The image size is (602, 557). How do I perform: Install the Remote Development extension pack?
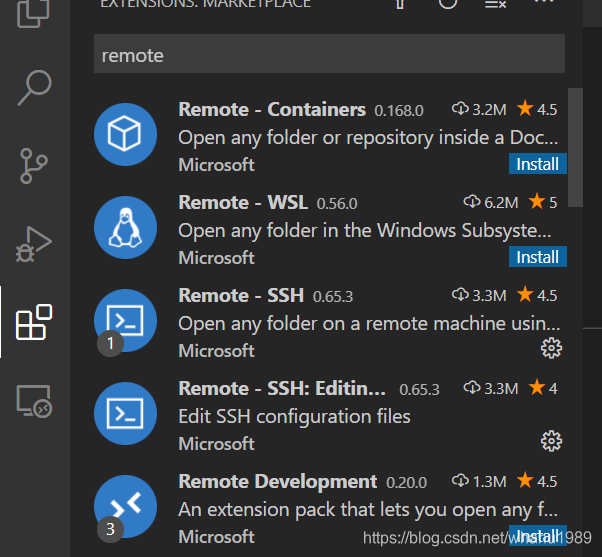[538, 536]
